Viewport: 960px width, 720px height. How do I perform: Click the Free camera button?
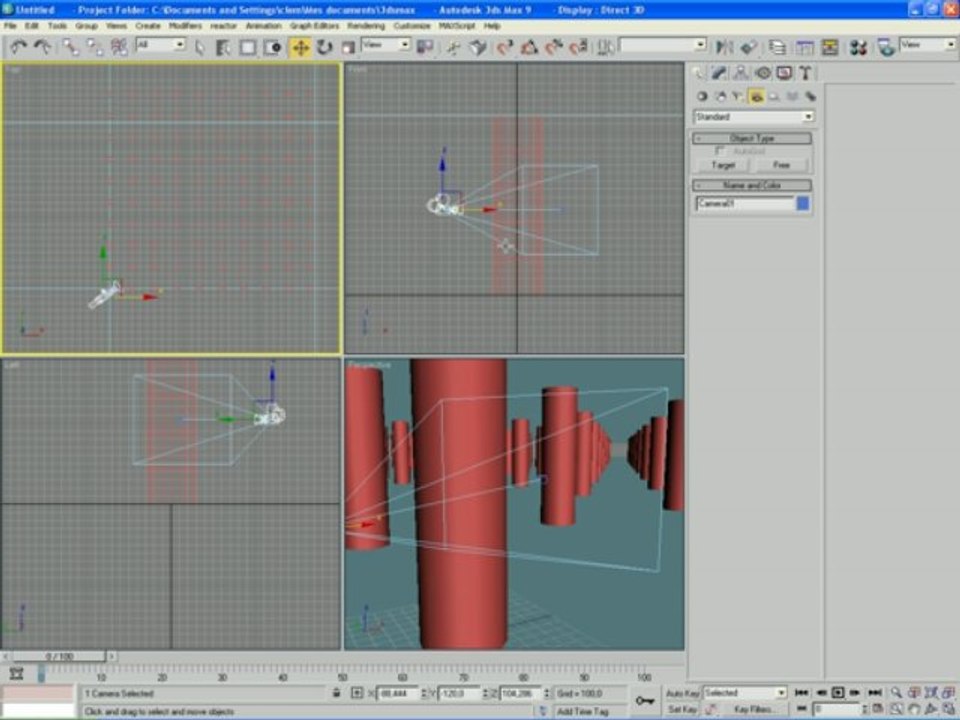[781, 165]
